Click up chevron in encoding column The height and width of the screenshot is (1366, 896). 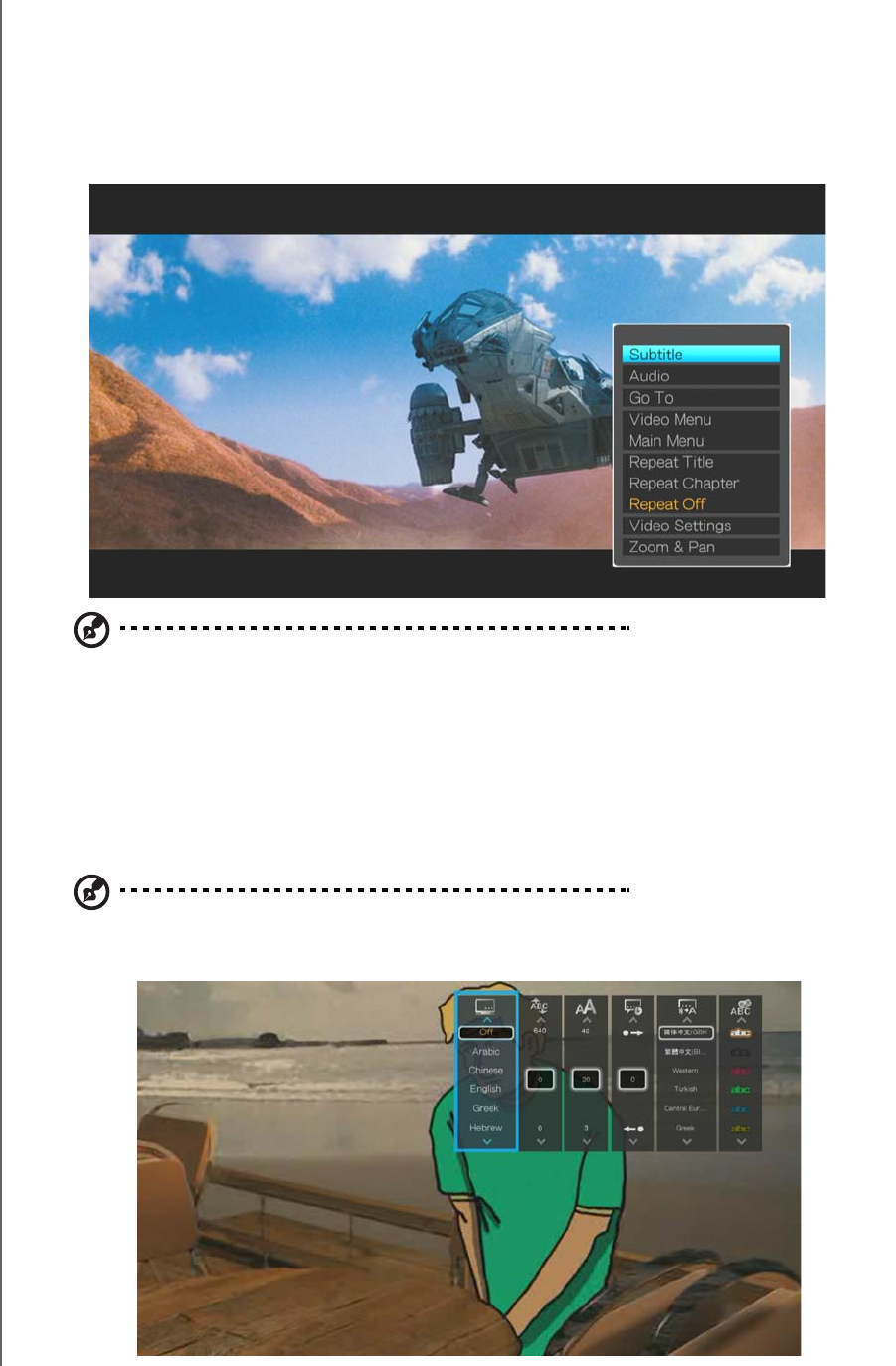click(x=686, y=1020)
